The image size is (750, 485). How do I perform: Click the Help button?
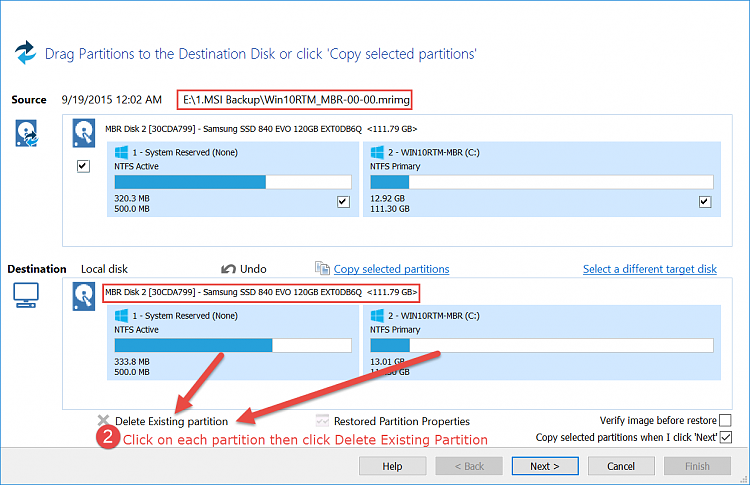coord(392,466)
